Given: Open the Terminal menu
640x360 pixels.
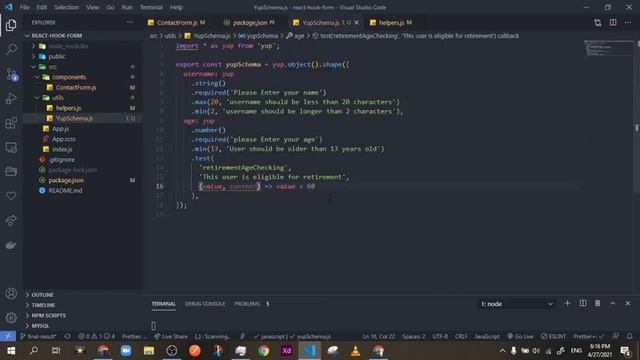Looking at the screenshot, I should pyautogui.click(x=151, y=7).
